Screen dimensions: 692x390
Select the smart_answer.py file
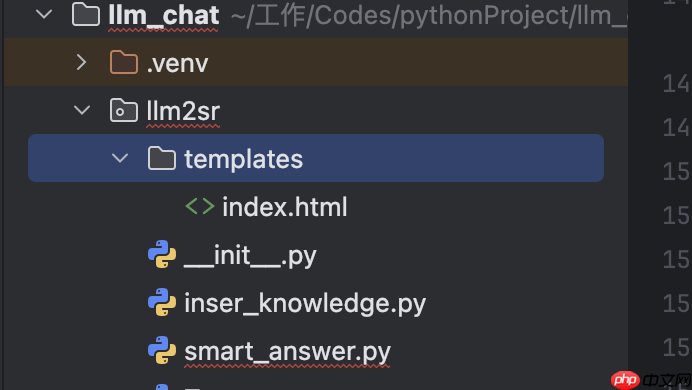click(287, 352)
